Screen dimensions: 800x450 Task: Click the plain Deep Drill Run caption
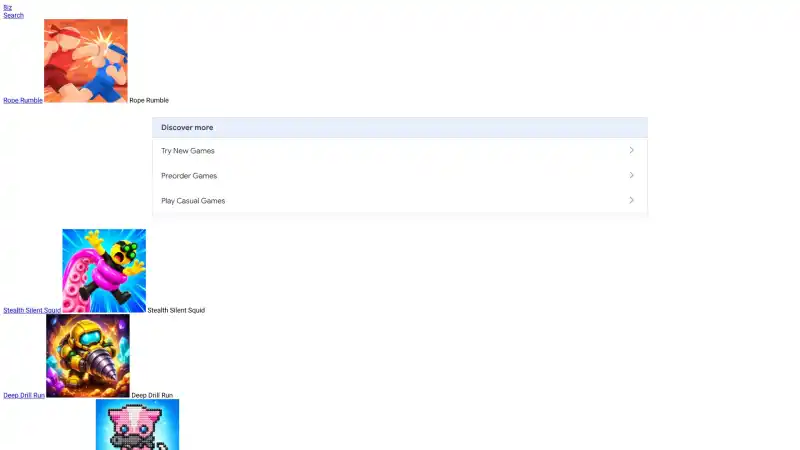pos(152,395)
